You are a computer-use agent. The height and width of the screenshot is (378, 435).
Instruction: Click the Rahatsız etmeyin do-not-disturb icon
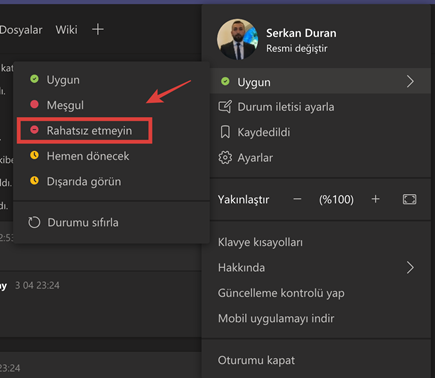coord(34,130)
